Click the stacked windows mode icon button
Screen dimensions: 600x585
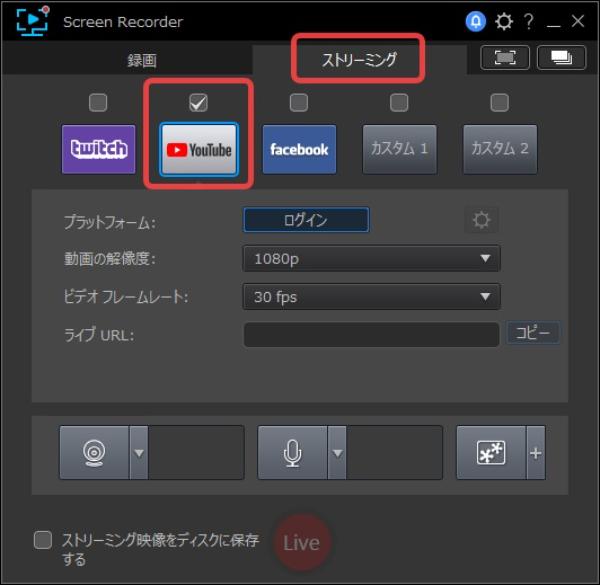click(x=561, y=58)
